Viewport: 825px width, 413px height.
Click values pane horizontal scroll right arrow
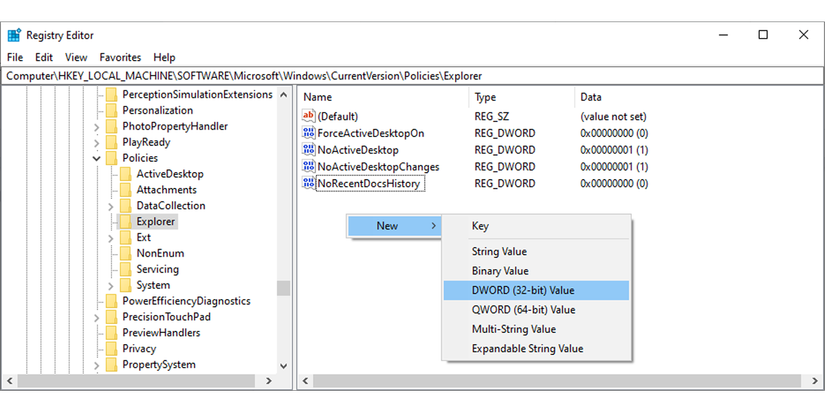point(815,381)
